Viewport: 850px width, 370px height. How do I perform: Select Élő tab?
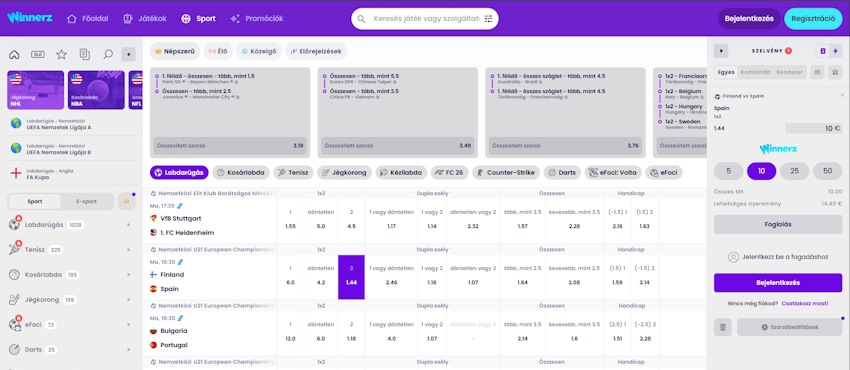[x=218, y=51]
